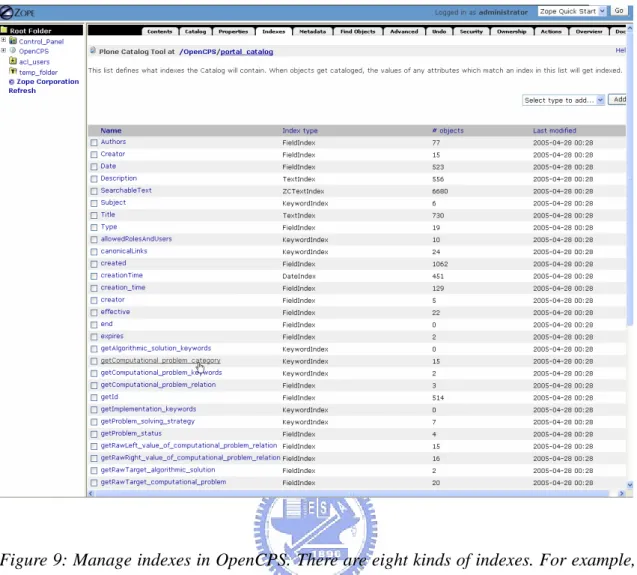Click the DateIndex type cell

click(x=299, y=276)
